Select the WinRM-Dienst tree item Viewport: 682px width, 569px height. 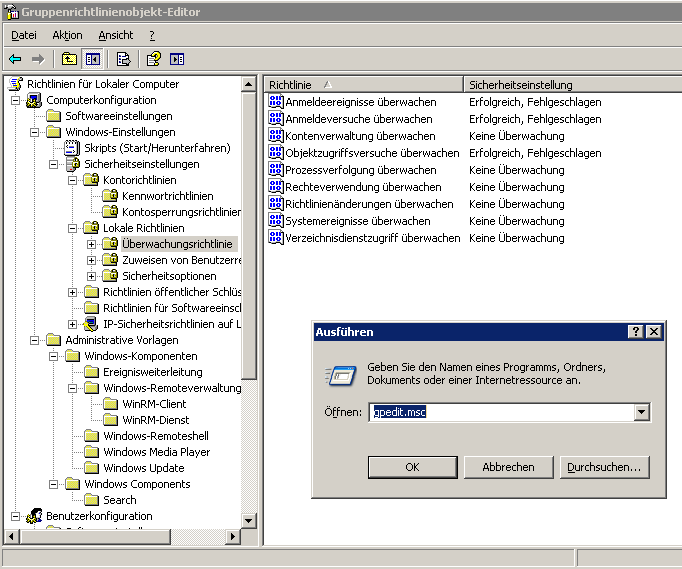156,420
